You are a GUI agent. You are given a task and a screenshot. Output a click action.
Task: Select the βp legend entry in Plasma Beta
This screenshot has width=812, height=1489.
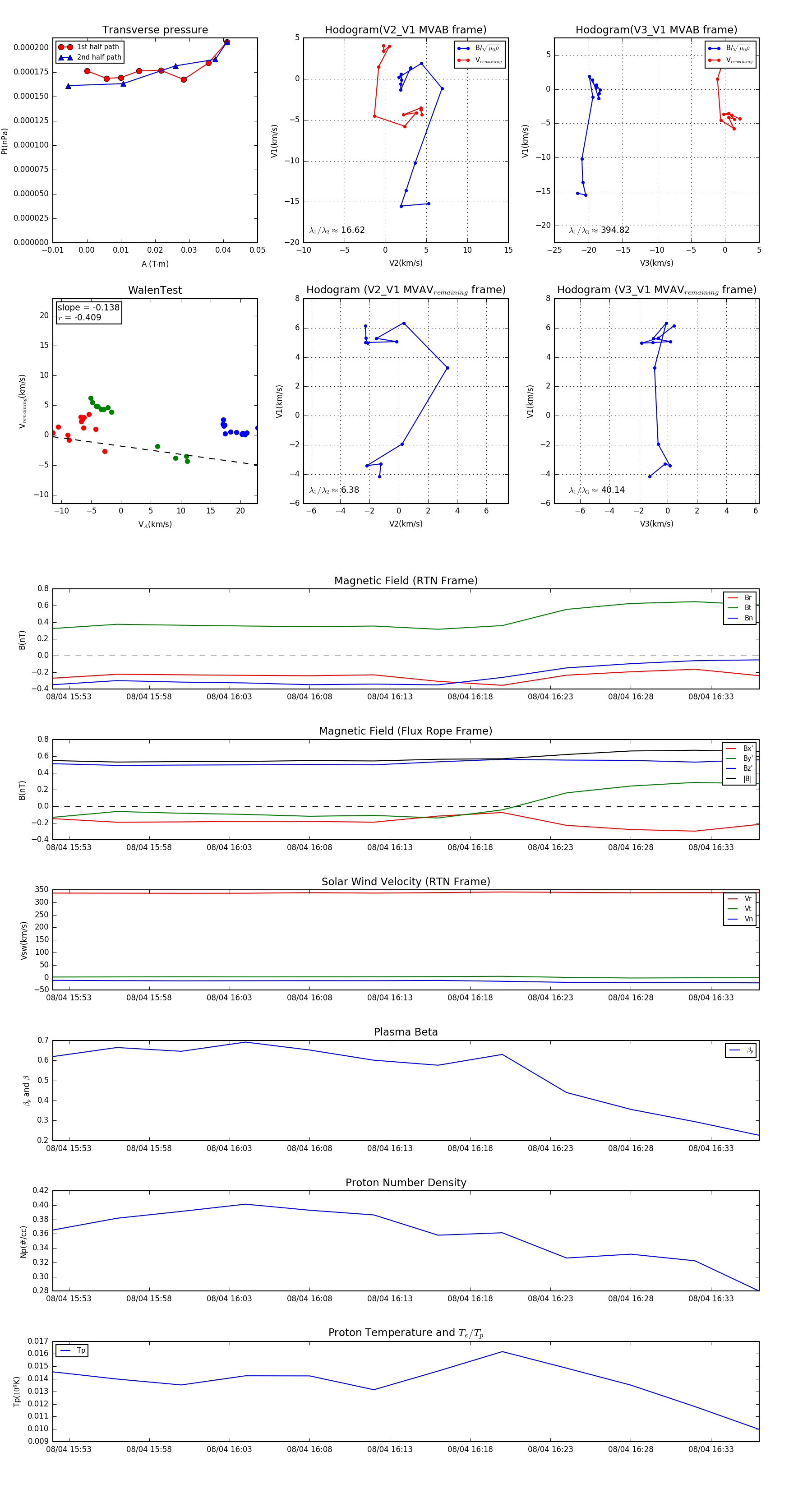click(742, 1050)
